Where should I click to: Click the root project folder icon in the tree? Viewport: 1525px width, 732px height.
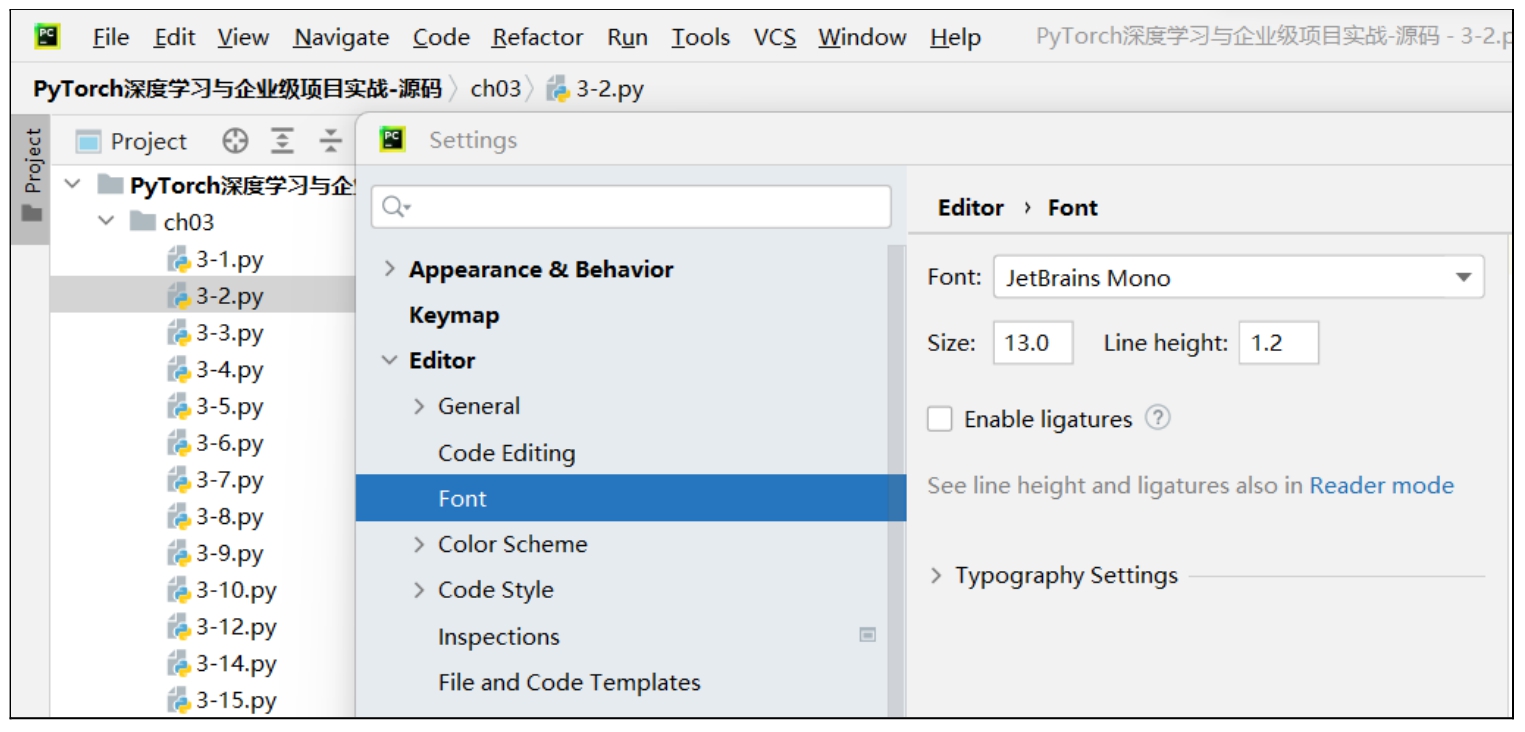pos(110,185)
